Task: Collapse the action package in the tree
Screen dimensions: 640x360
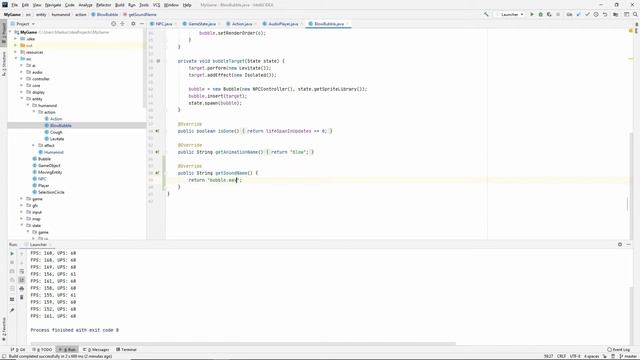Action: (x=34, y=112)
